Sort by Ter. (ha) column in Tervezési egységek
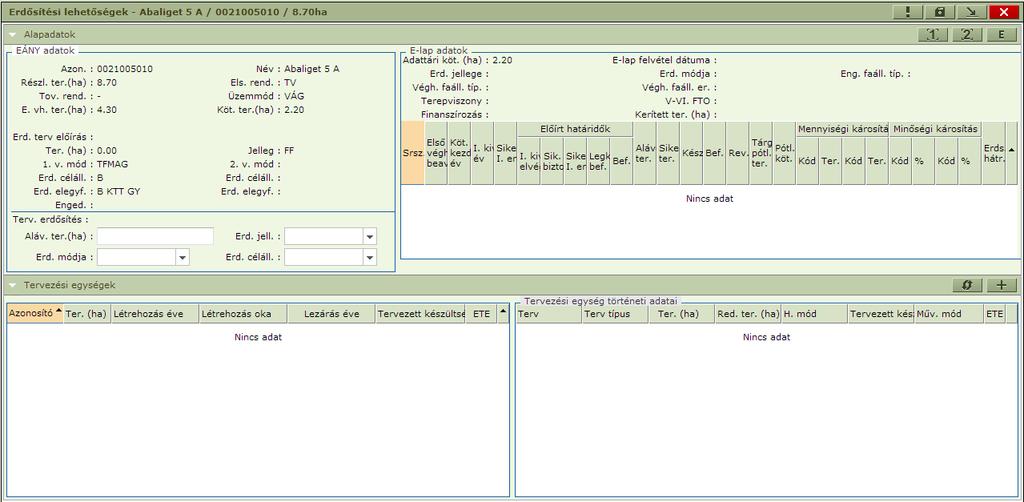1024x502 pixels. [x=87, y=314]
